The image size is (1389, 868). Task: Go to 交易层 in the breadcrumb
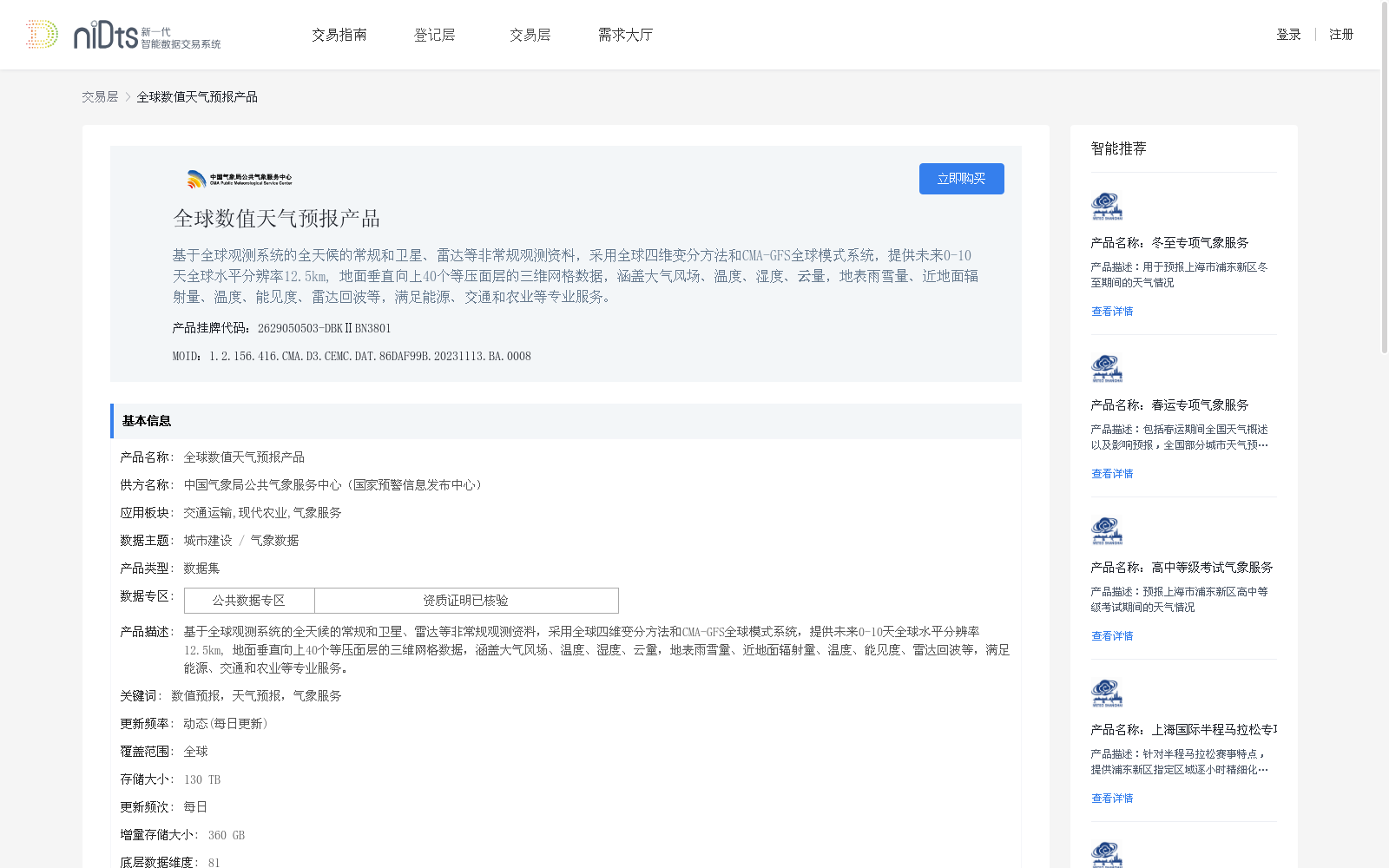(100, 97)
